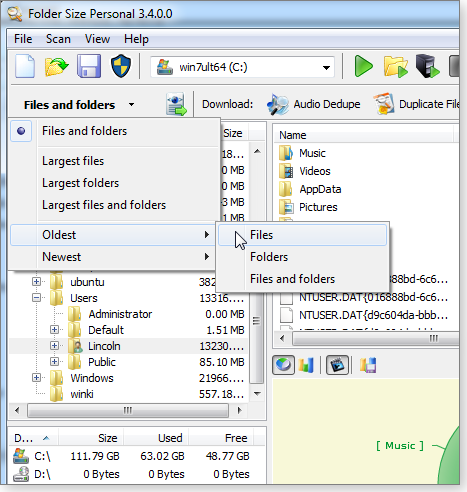This screenshot has height=492, width=467.
Task: Click the Lincoln user folder icon
Action: (x=75, y=346)
